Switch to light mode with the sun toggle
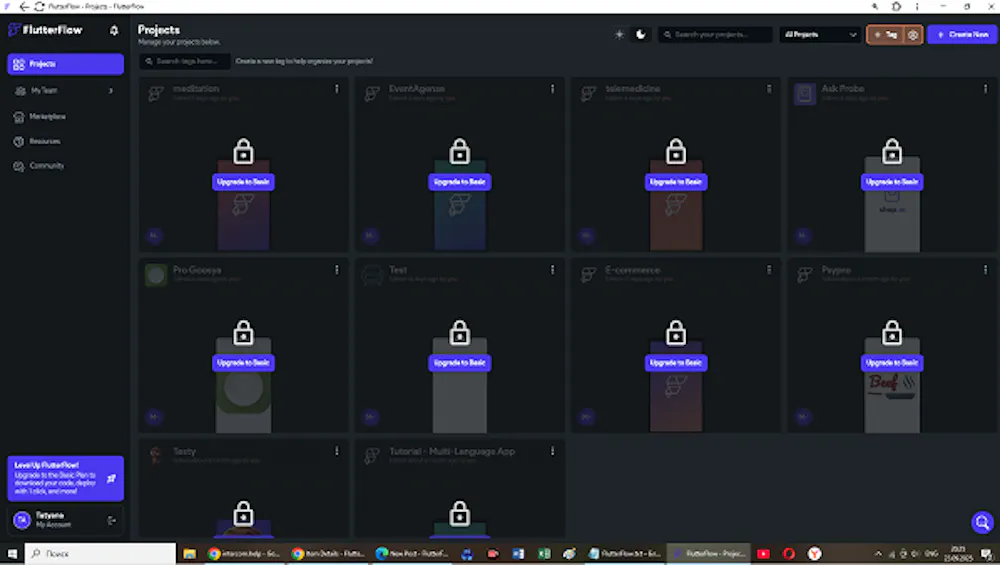 point(619,34)
